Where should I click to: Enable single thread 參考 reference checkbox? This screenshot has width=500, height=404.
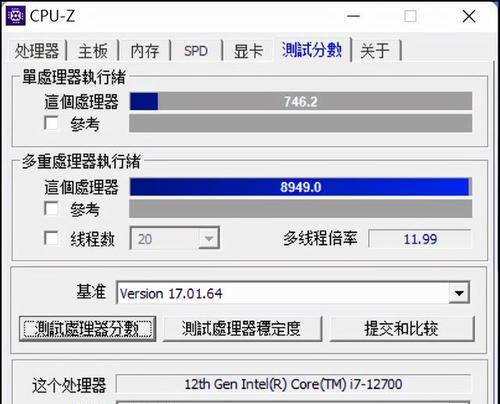point(51,123)
